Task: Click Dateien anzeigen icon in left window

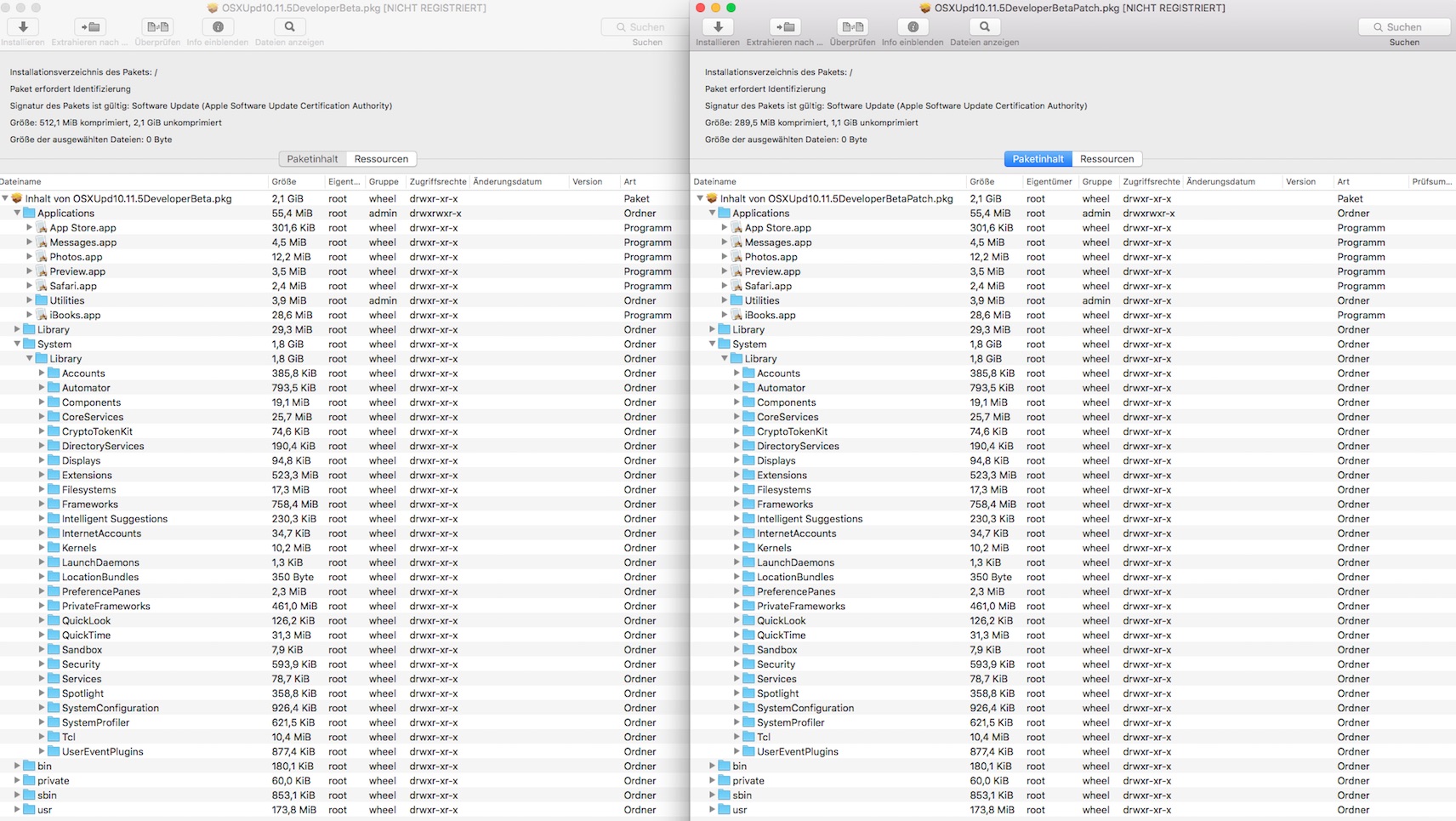Action: point(289,27)
